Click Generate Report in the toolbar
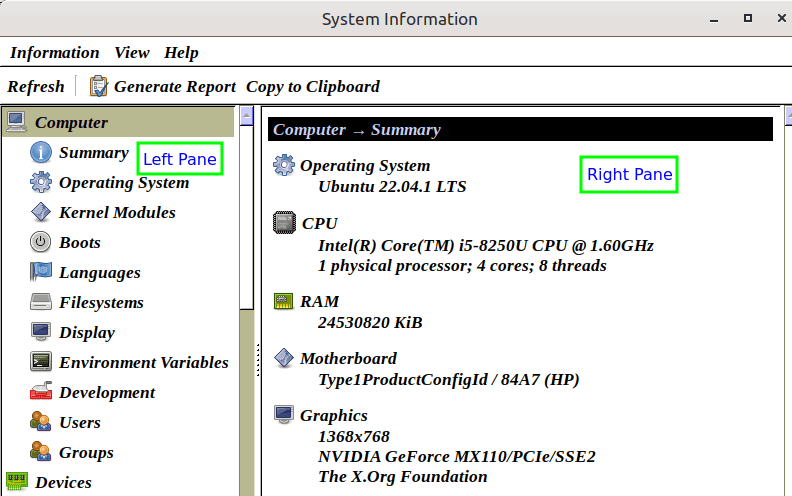The image size is (792, 496). [x=163, y=87]
